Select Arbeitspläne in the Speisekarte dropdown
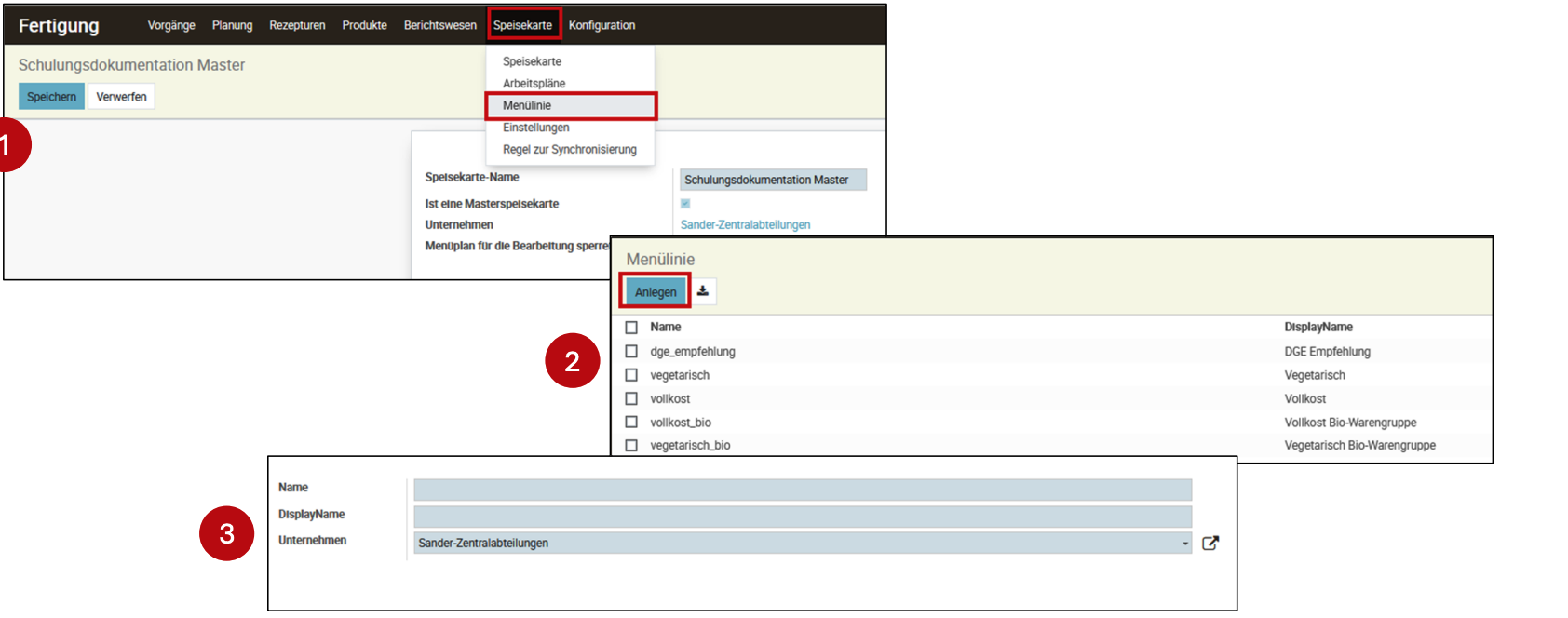This screenshot has height=618, width=1568. coord(534,83)
